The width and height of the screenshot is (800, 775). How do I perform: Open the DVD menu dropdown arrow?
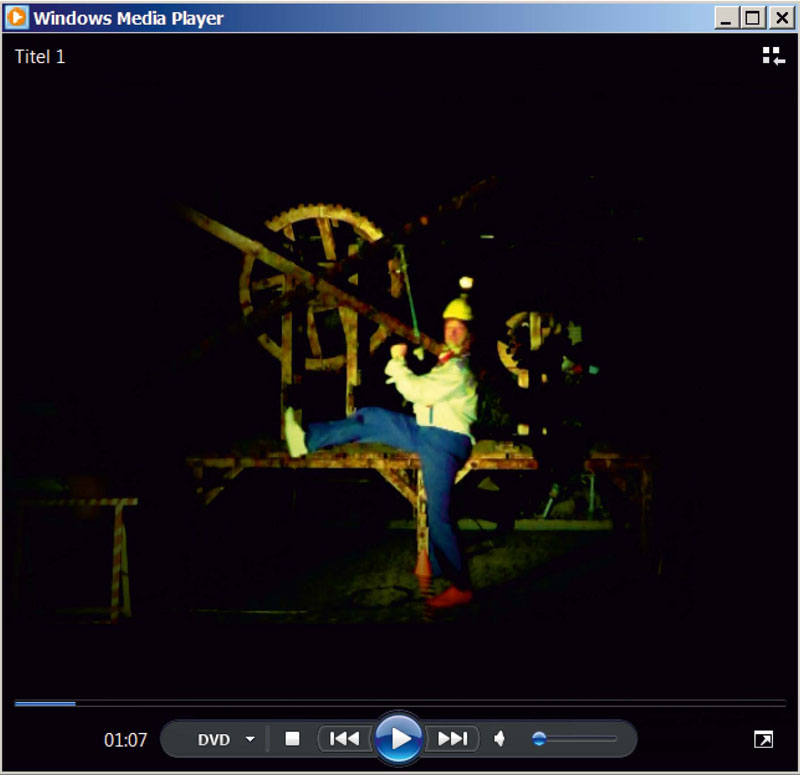[x=250, y=739]
